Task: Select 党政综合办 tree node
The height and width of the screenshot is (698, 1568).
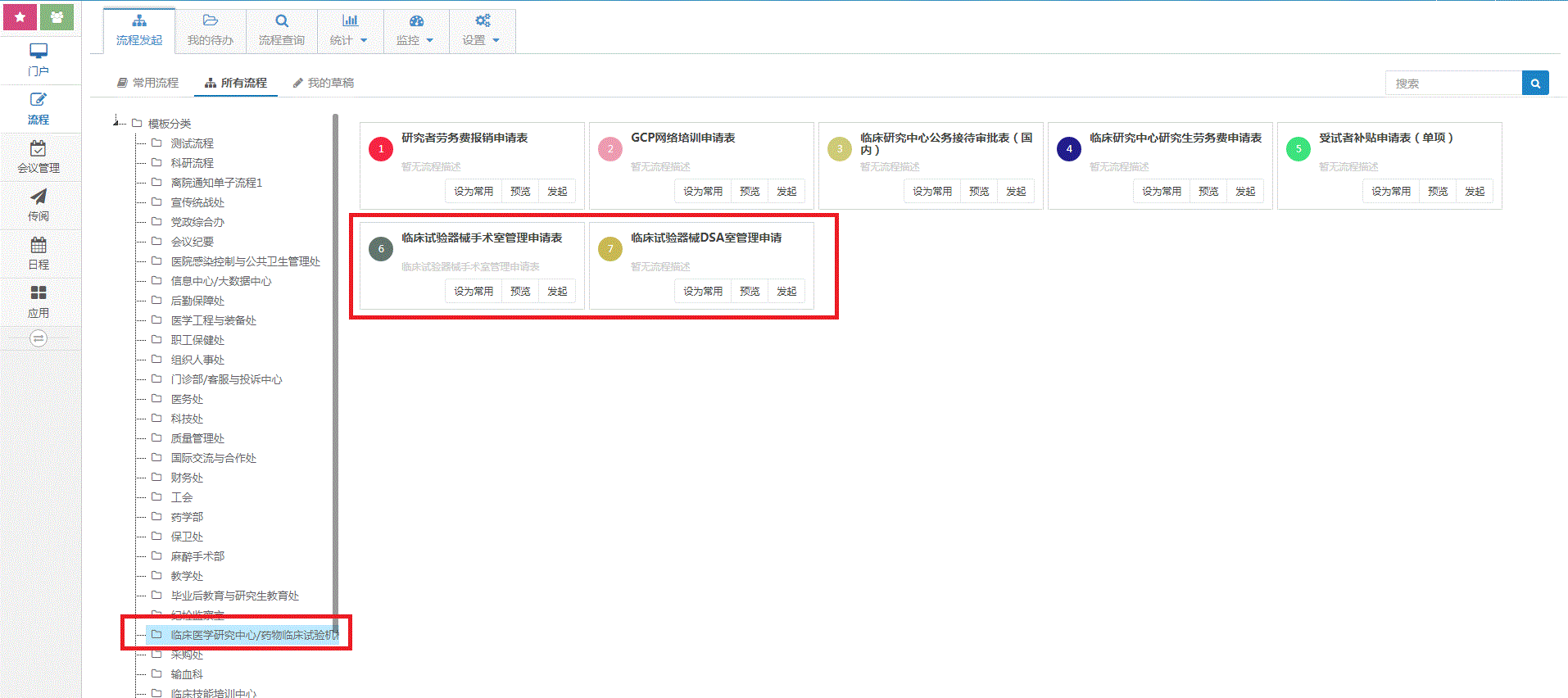Action: (x=197, y=222)
